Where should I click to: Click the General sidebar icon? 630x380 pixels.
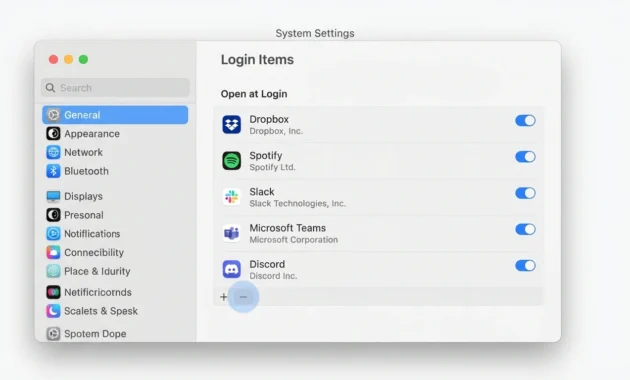(x=53, y=115)
